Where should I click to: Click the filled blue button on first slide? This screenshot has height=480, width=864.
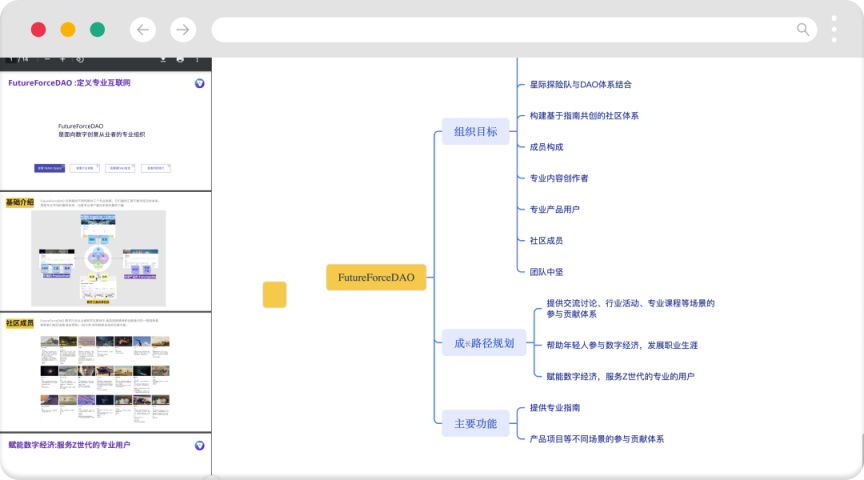[x=50, y=168]
